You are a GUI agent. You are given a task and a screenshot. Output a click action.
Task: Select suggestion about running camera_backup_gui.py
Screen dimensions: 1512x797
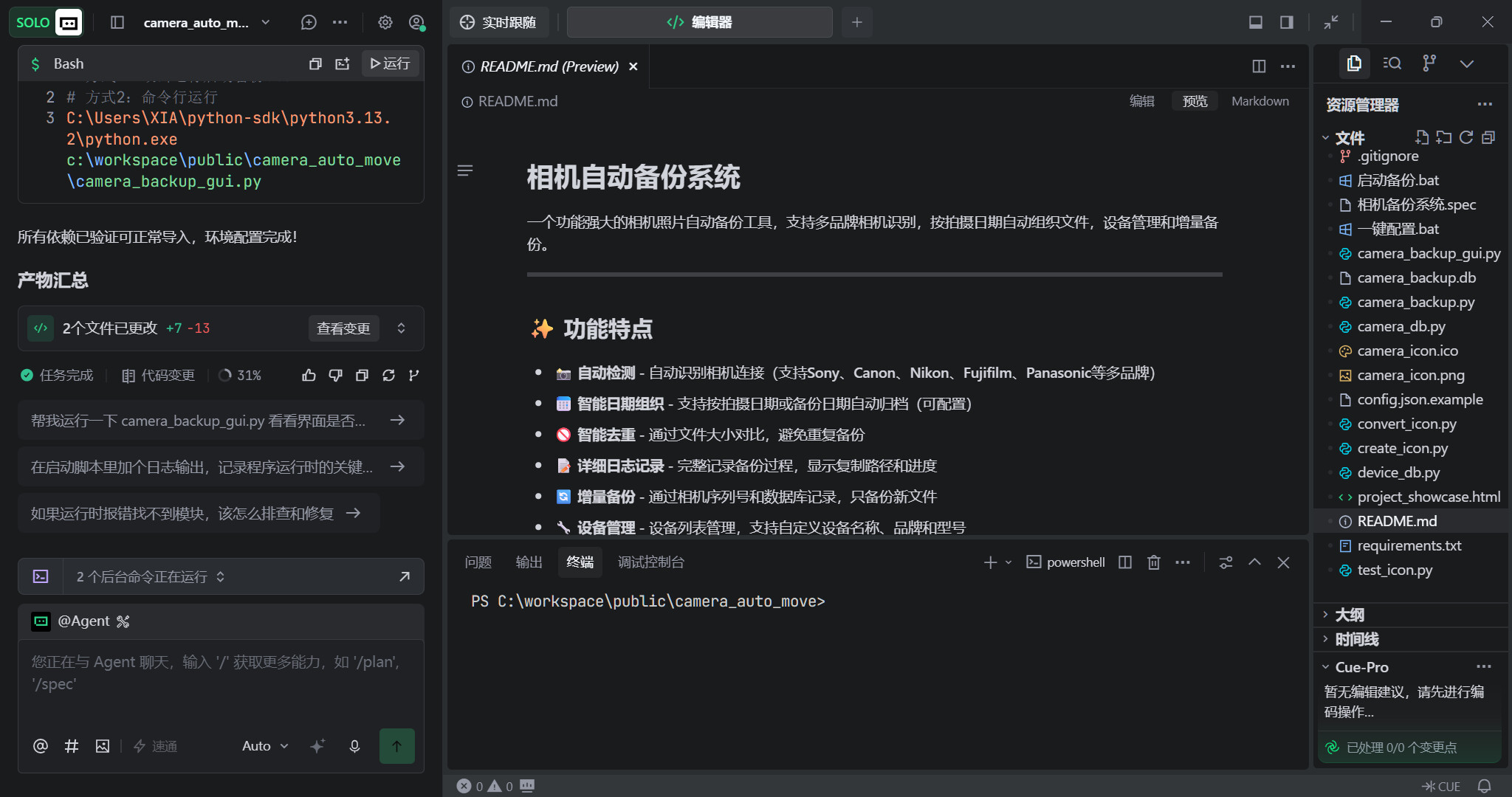[x=221, y=421]
